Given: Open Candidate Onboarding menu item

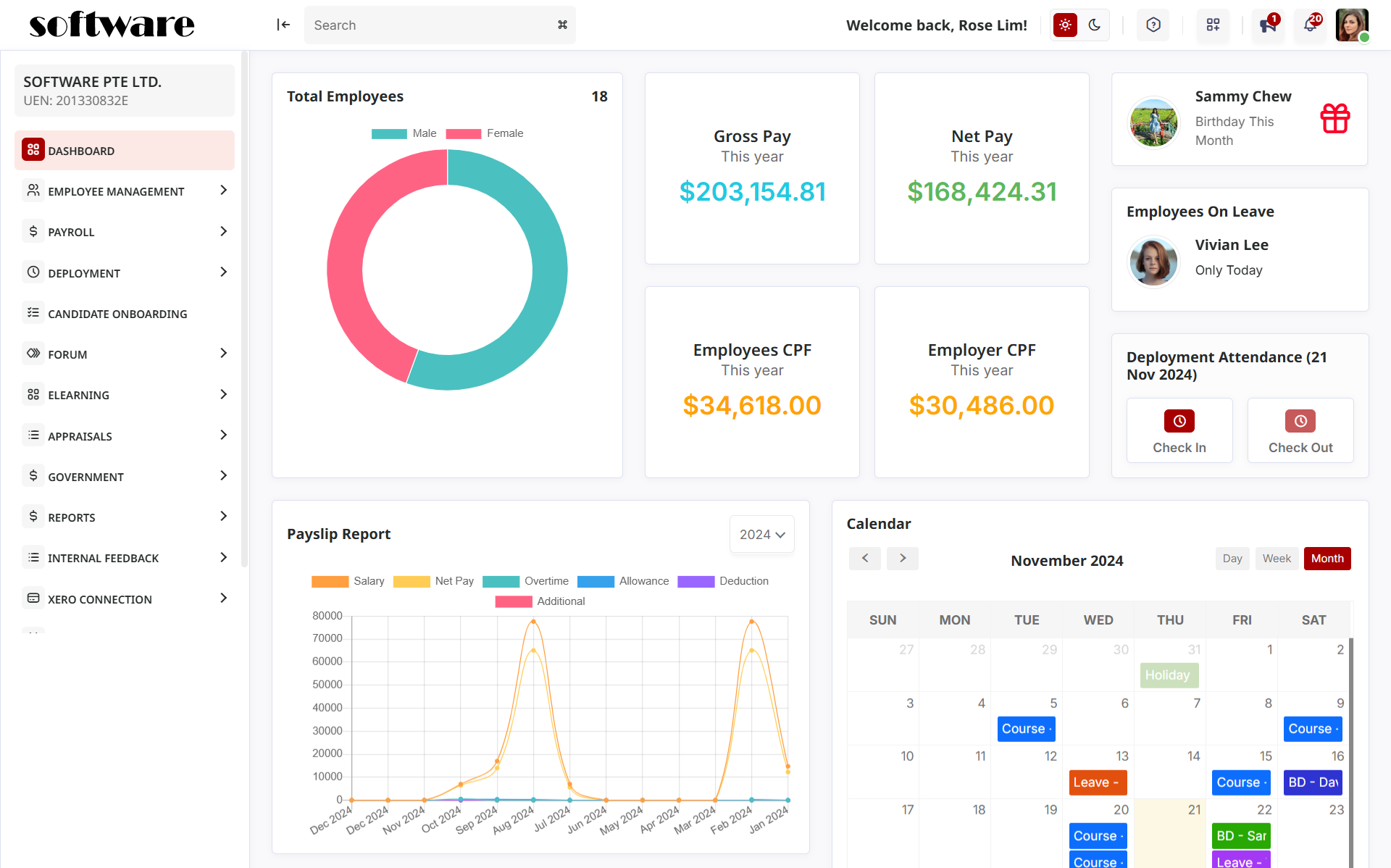Looking at the screenshot, I should [117, 314].
